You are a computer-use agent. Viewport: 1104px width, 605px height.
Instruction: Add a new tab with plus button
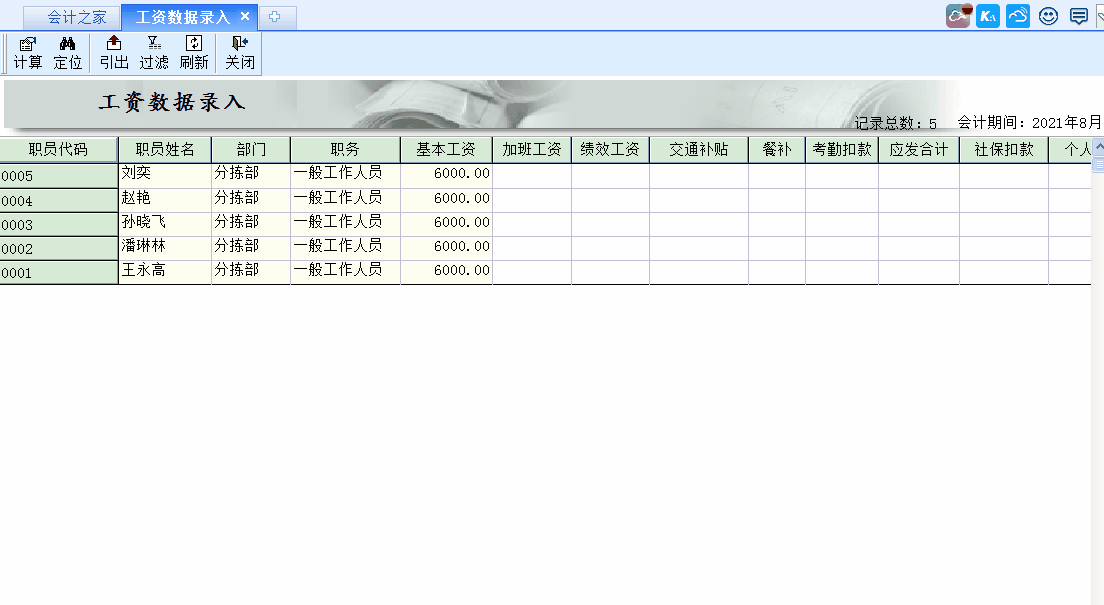pos(275,17)
